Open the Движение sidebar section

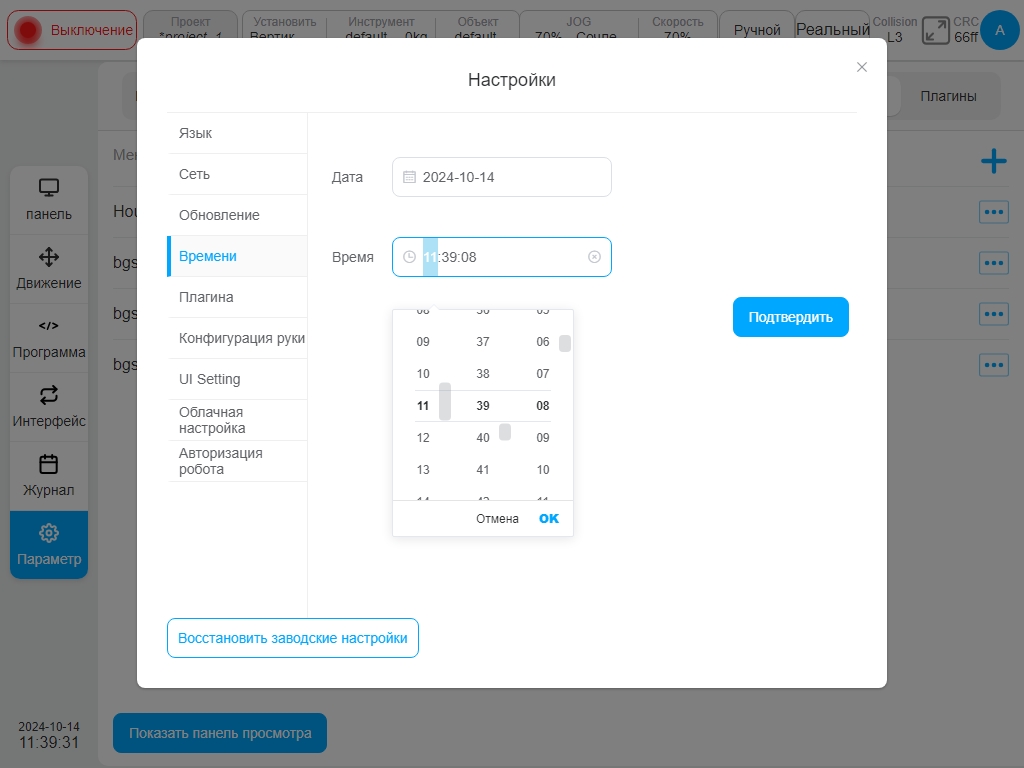tap(49, 269)
